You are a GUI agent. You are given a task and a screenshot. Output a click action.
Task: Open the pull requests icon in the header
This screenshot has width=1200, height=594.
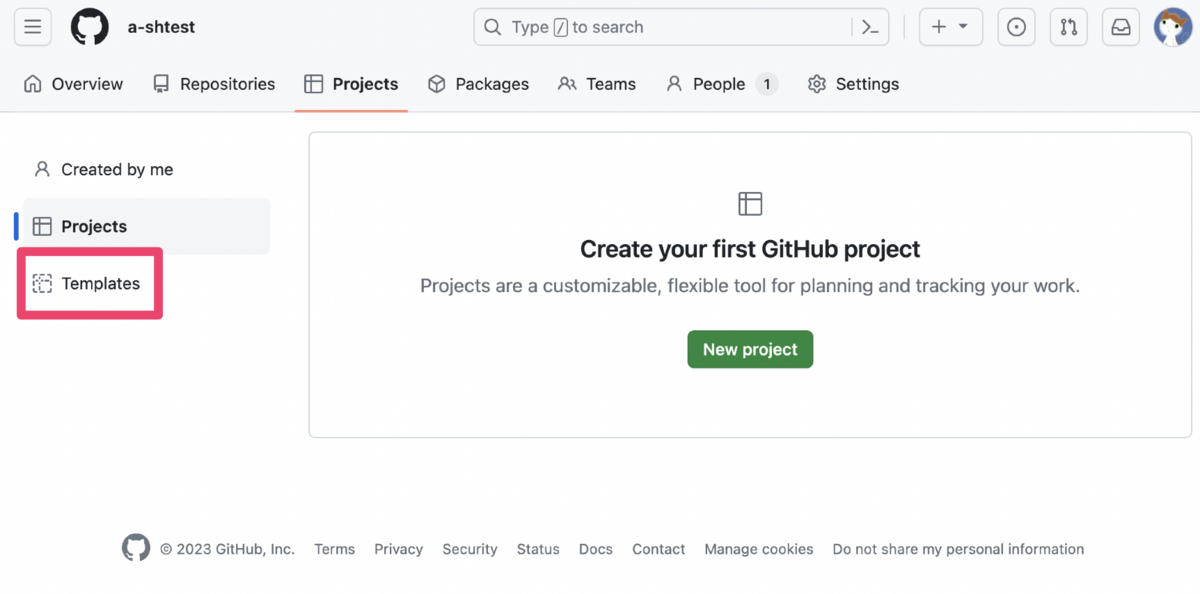coord(1068,27)
